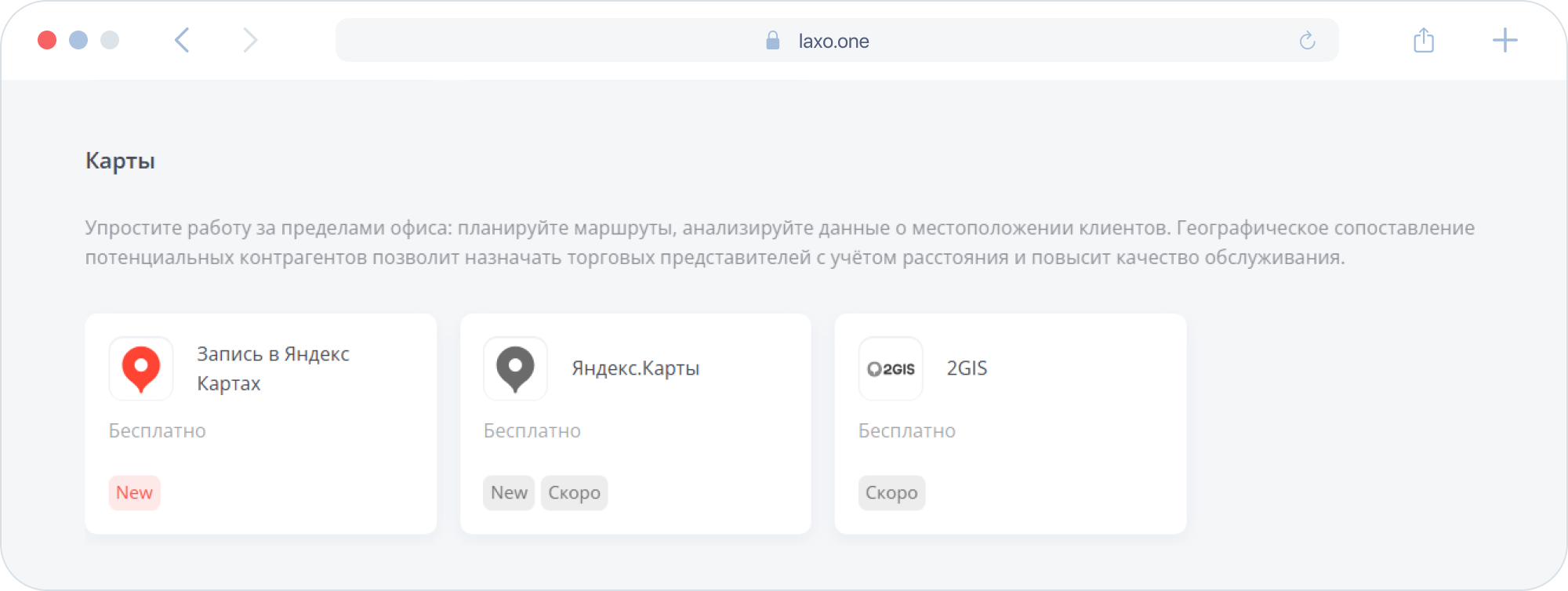Click the browser back arrow
The height and width of the screenshot is (591, 1568).
182,40
